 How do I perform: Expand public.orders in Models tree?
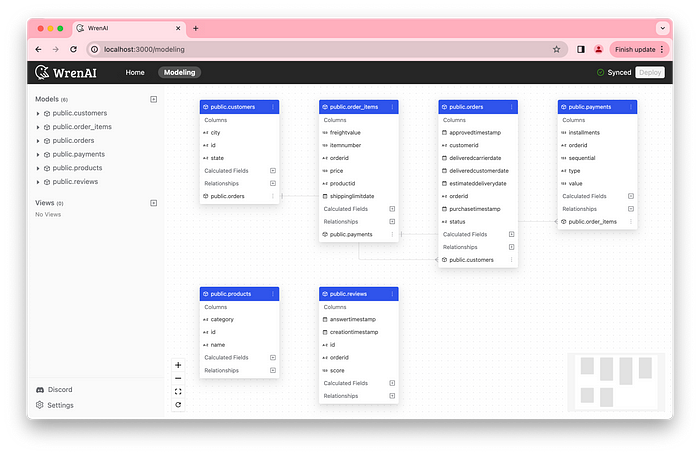pos(38,141)
